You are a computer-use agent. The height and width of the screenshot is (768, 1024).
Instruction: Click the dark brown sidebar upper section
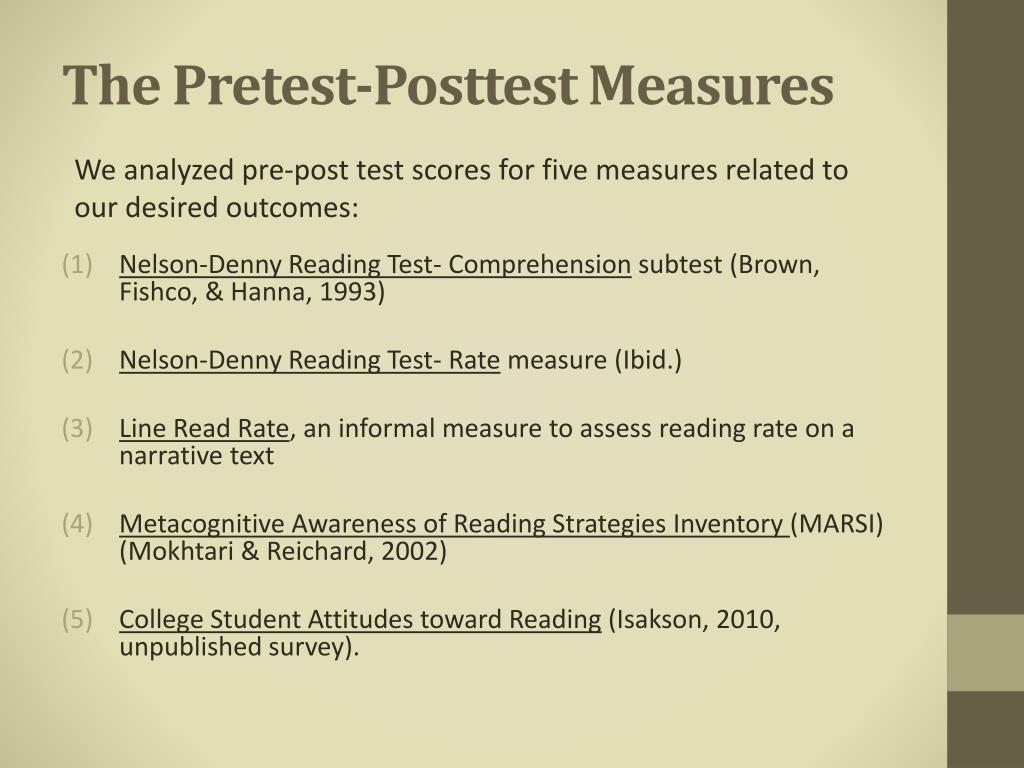click(x=985, y=307)
